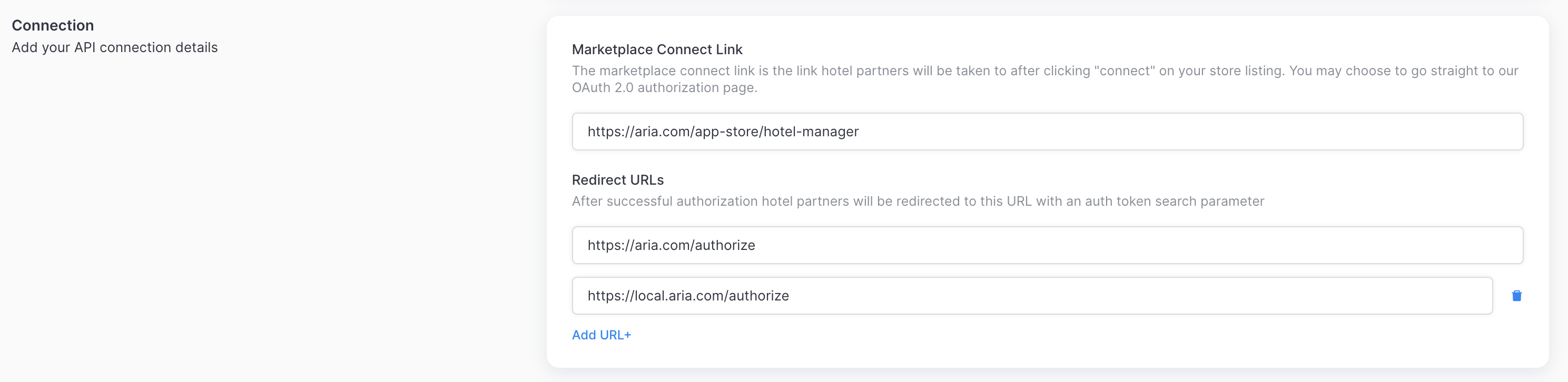Click the Redirect URLs label

(617, 180)
